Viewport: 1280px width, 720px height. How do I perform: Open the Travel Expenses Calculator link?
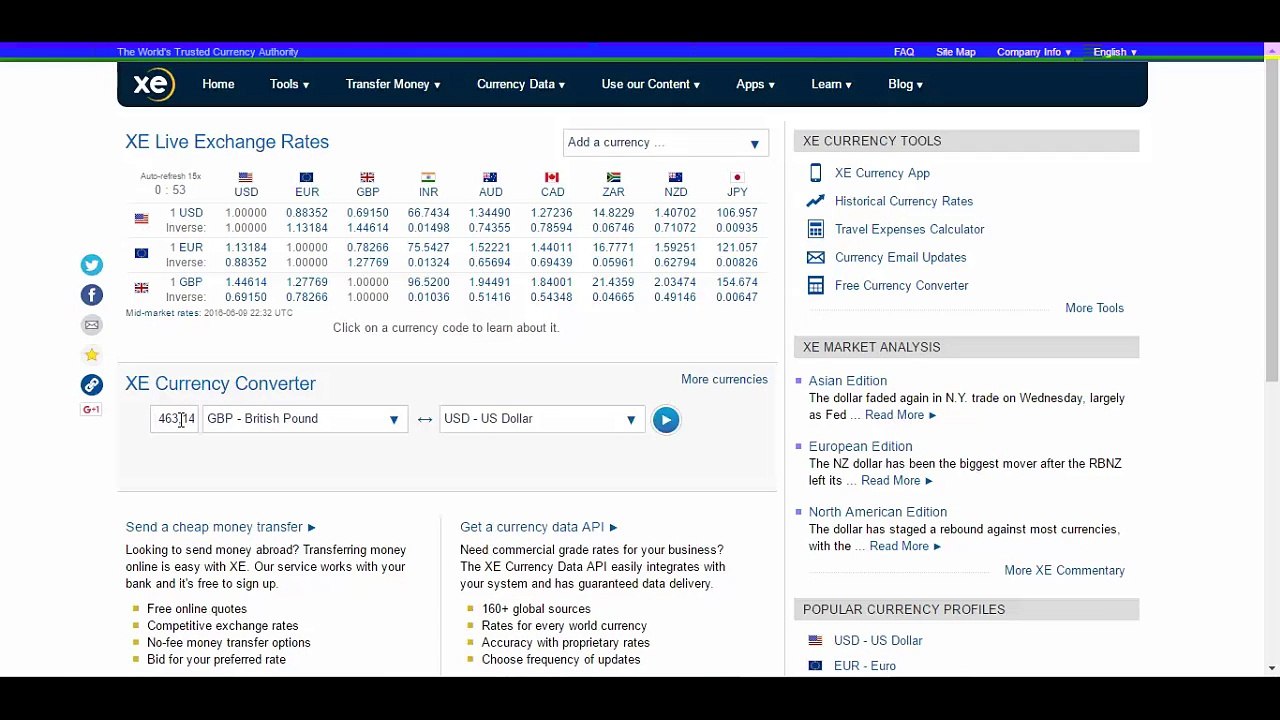pyautogui.click(x=909, y=229)
